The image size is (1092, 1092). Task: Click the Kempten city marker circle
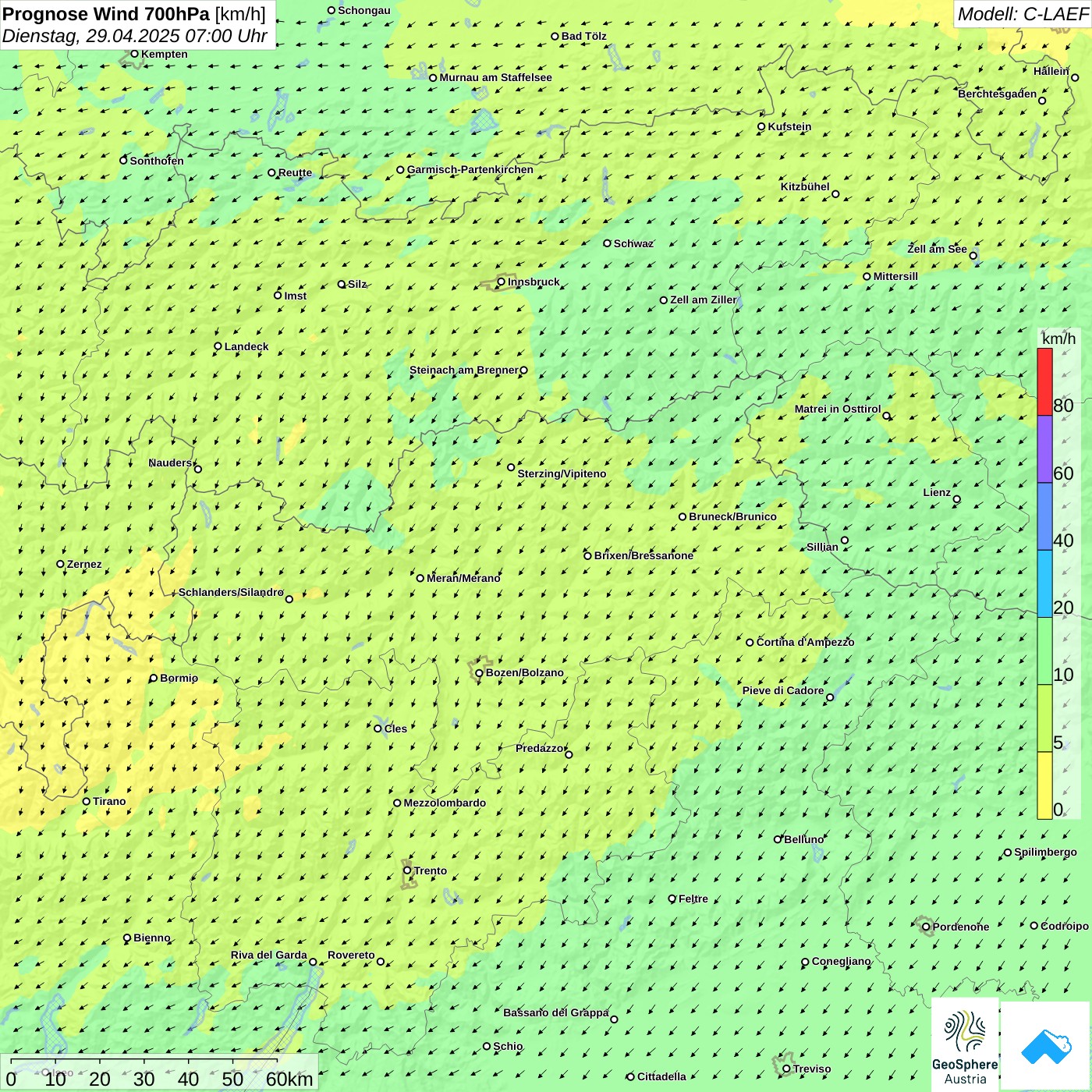[134, 54]
